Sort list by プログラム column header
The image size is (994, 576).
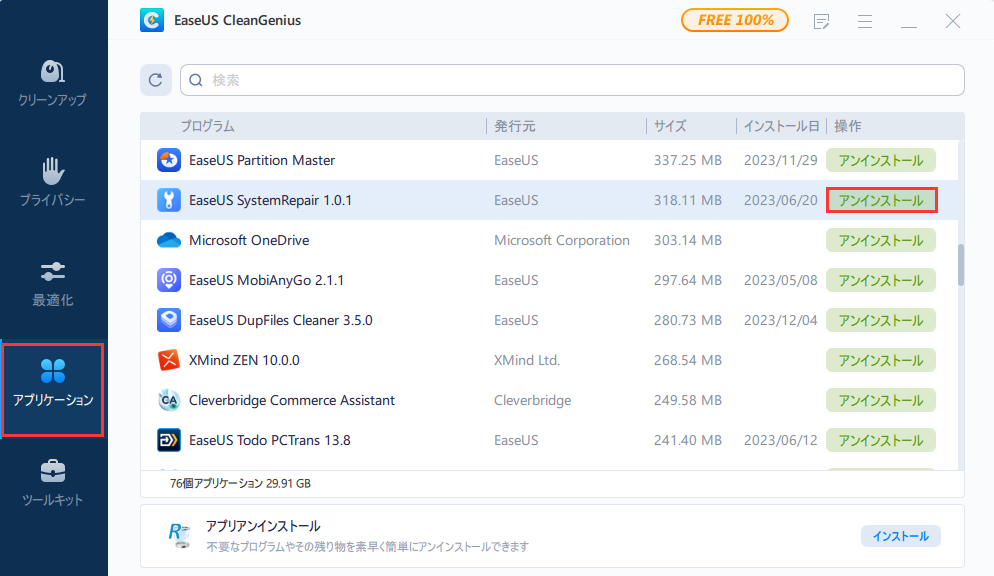(207, 126)
